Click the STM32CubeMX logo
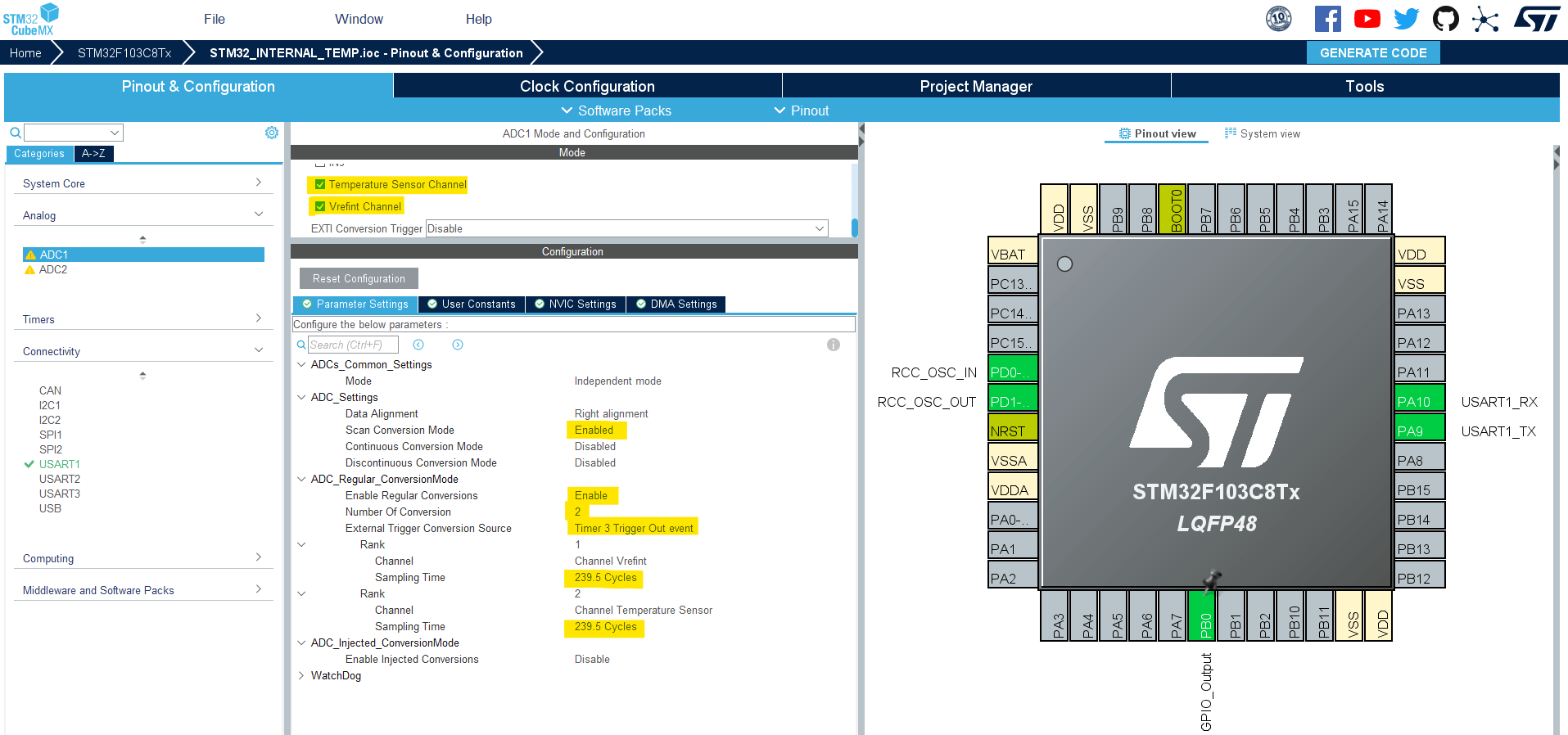1568x735 pixels. [x=31, y=20]
